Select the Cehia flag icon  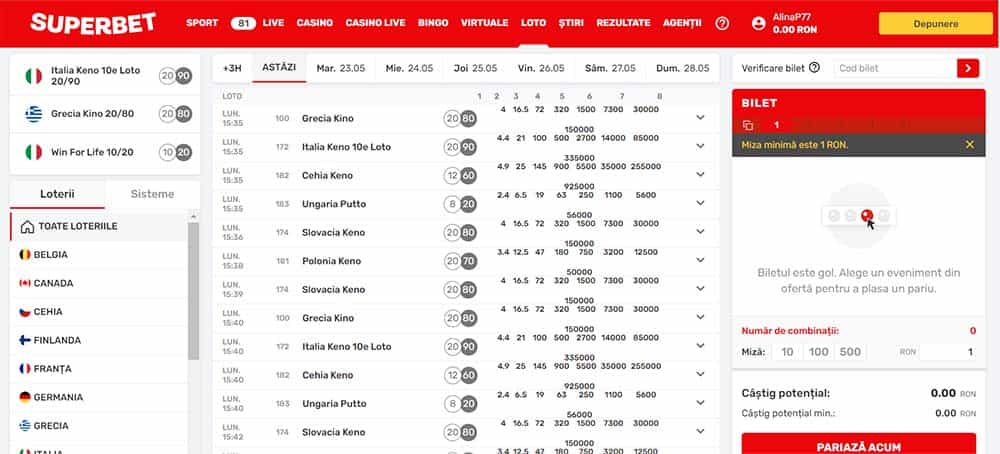click(25, 312)
